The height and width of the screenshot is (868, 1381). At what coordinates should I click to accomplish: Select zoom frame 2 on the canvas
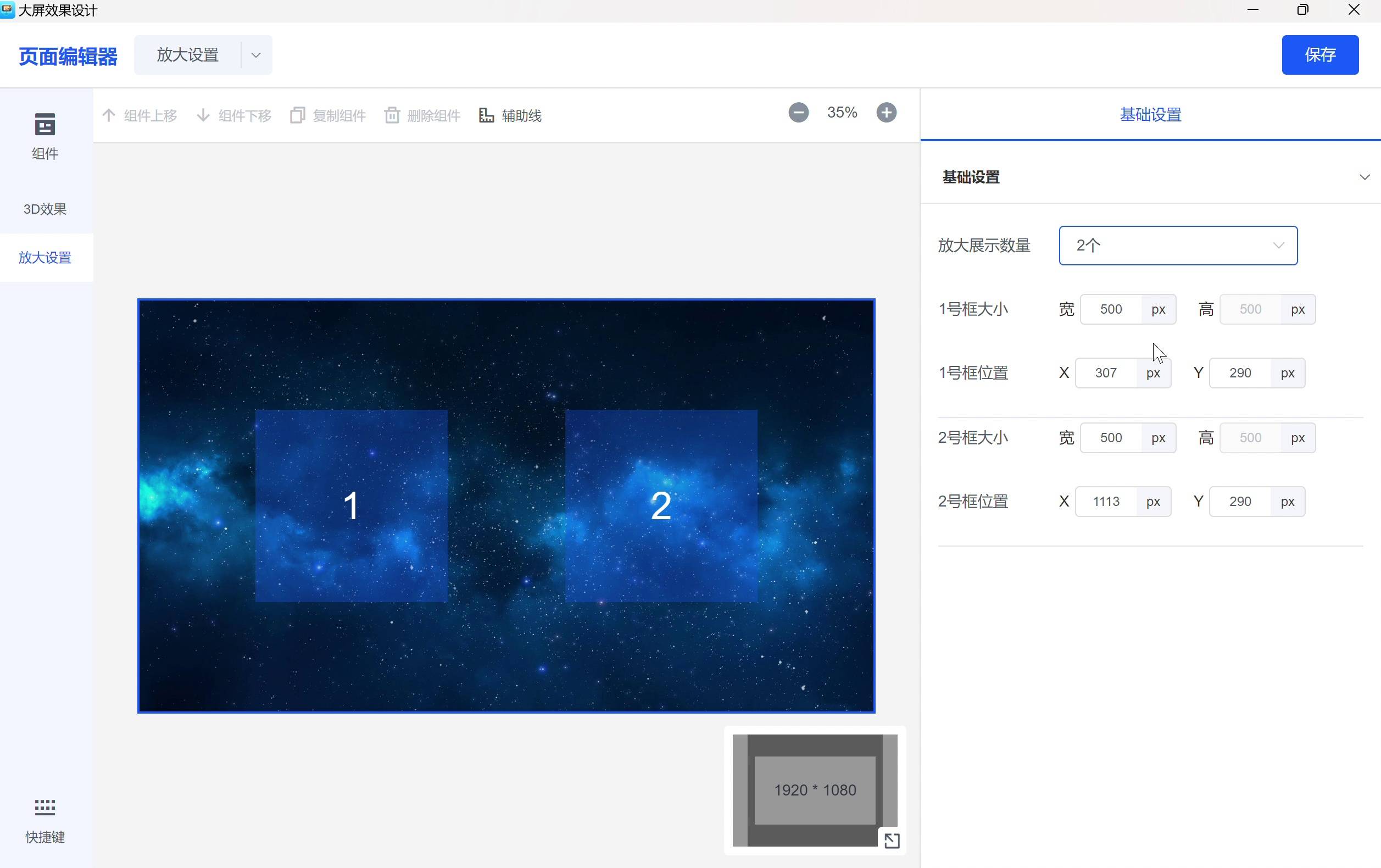click(661, 505)
